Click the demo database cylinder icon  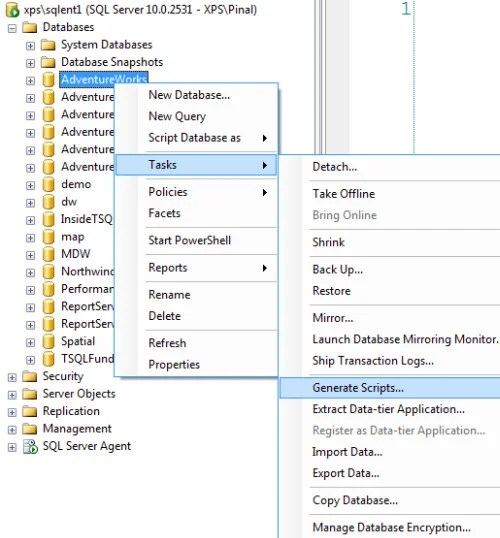tap(48, 184)
